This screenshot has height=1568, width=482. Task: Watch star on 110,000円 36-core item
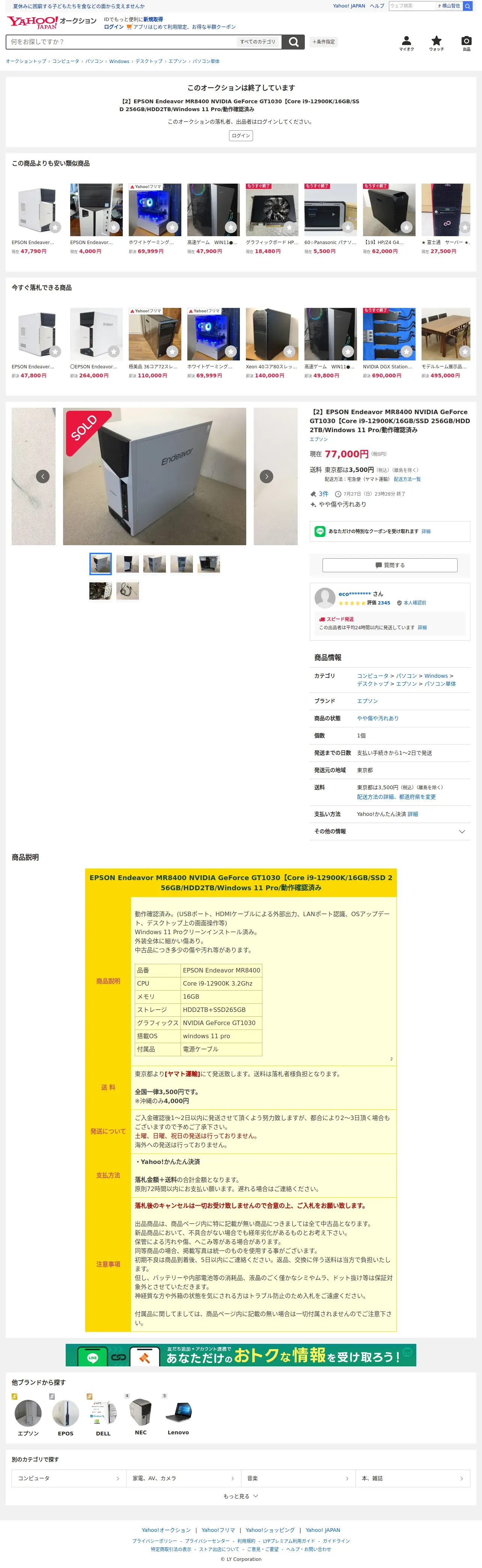click(172, 352)
